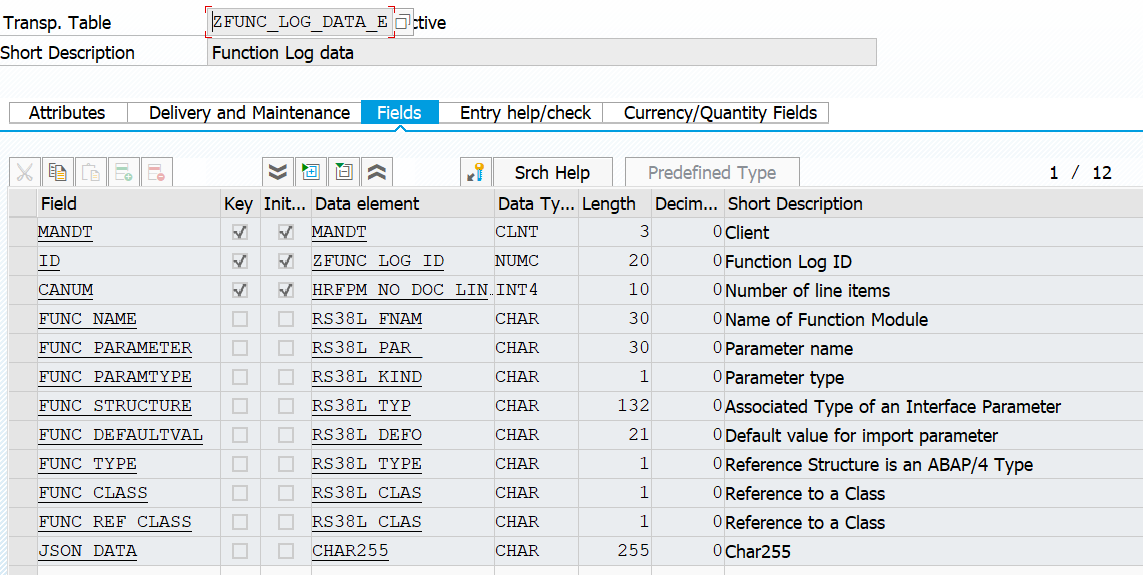The width and height of the screenshot is (1143, 575).
Task: Click the FUNC_REF_CLASS field name
Action: tap(115, 522)
